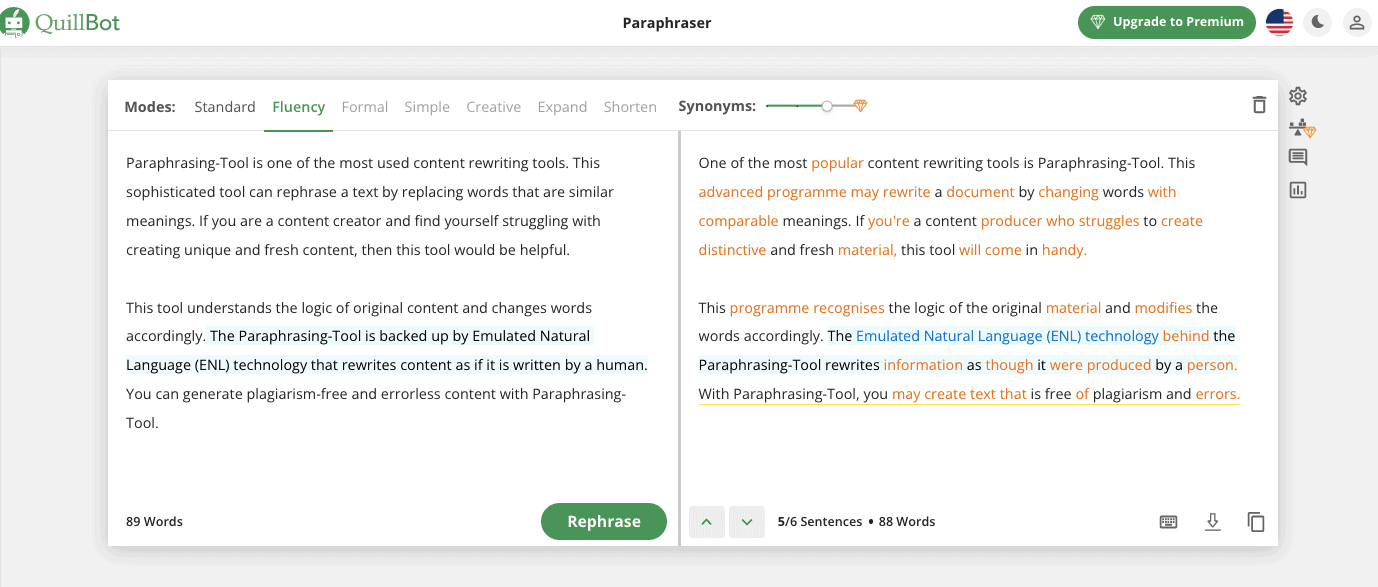Click Upgrade to Premium button
This screenshot has height=587, width=1378.
1166,22
